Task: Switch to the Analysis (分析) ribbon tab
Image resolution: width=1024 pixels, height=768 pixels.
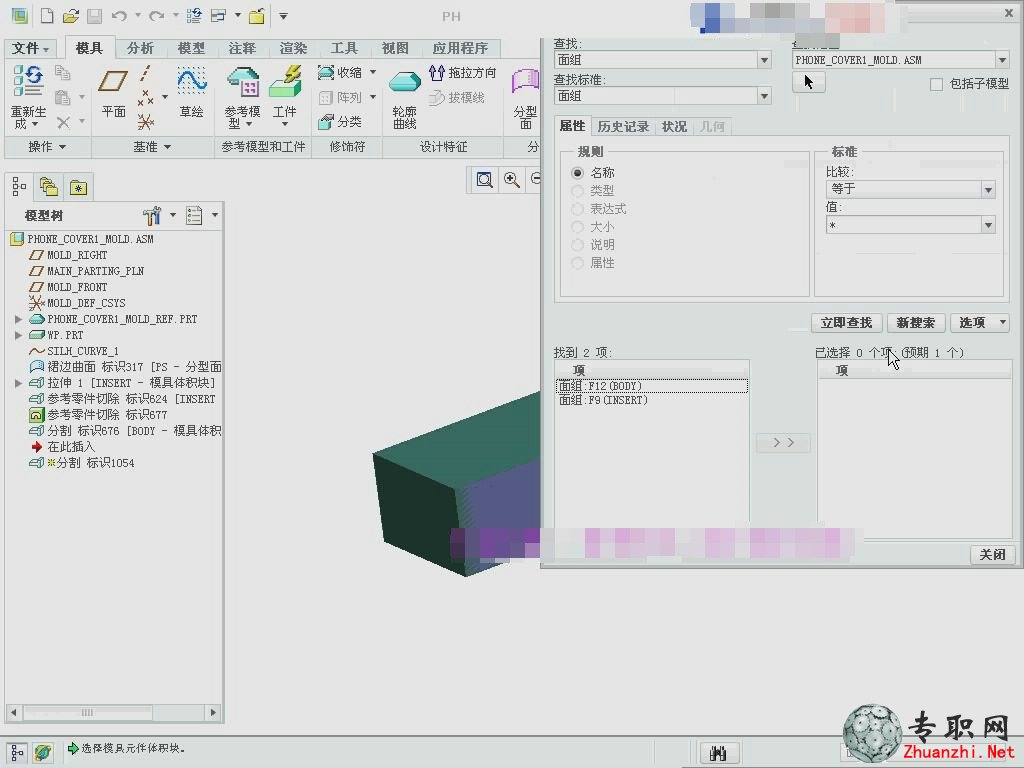Action: pos(140,48)
